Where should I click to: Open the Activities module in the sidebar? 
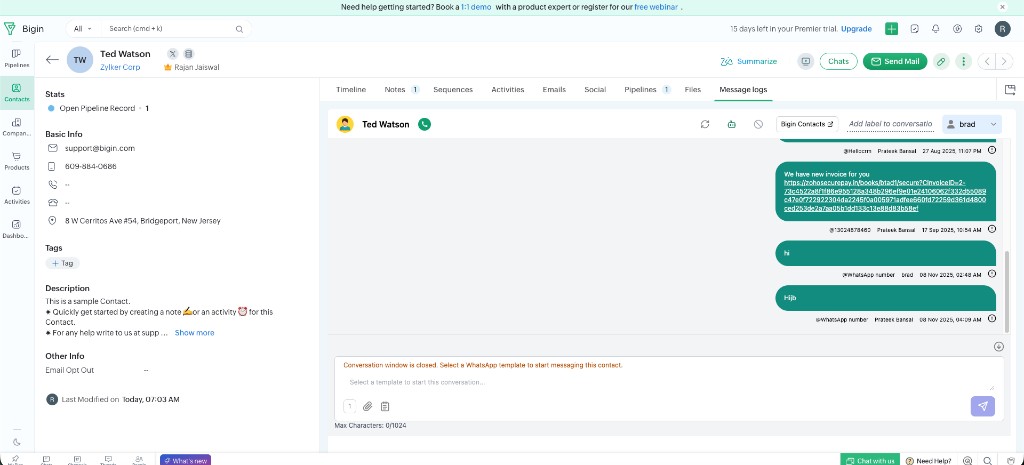point(17,195)
